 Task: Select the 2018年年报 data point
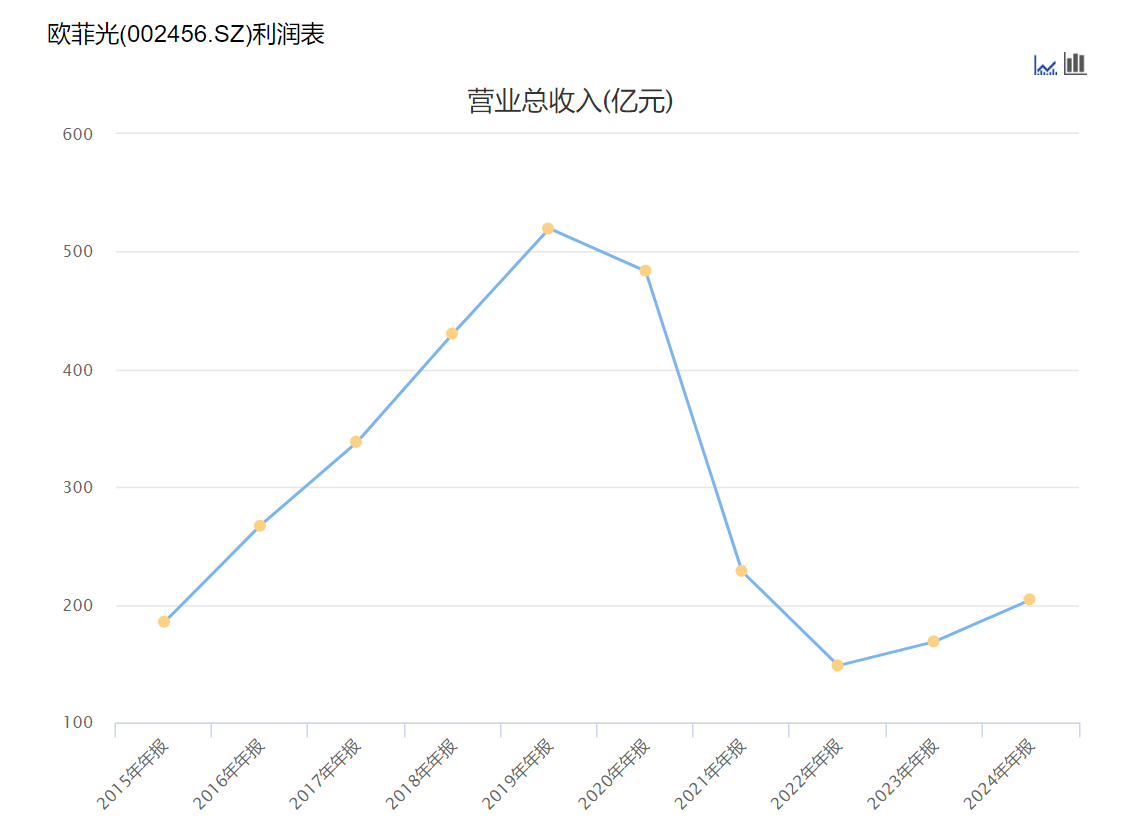click(x=452, y=334)
